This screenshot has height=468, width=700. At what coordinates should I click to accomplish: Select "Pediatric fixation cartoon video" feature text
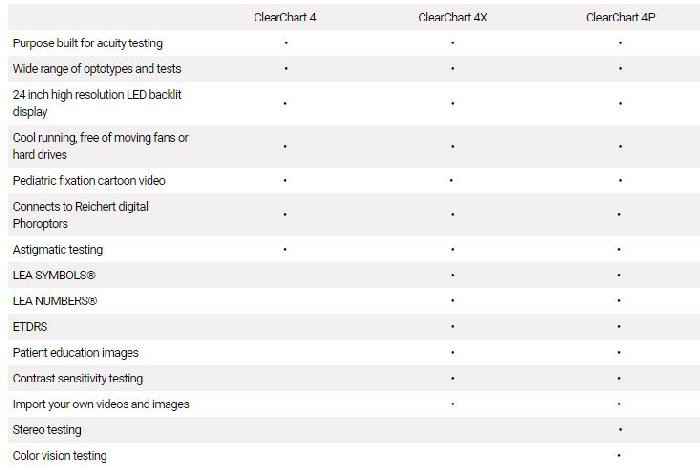[89, 181]
